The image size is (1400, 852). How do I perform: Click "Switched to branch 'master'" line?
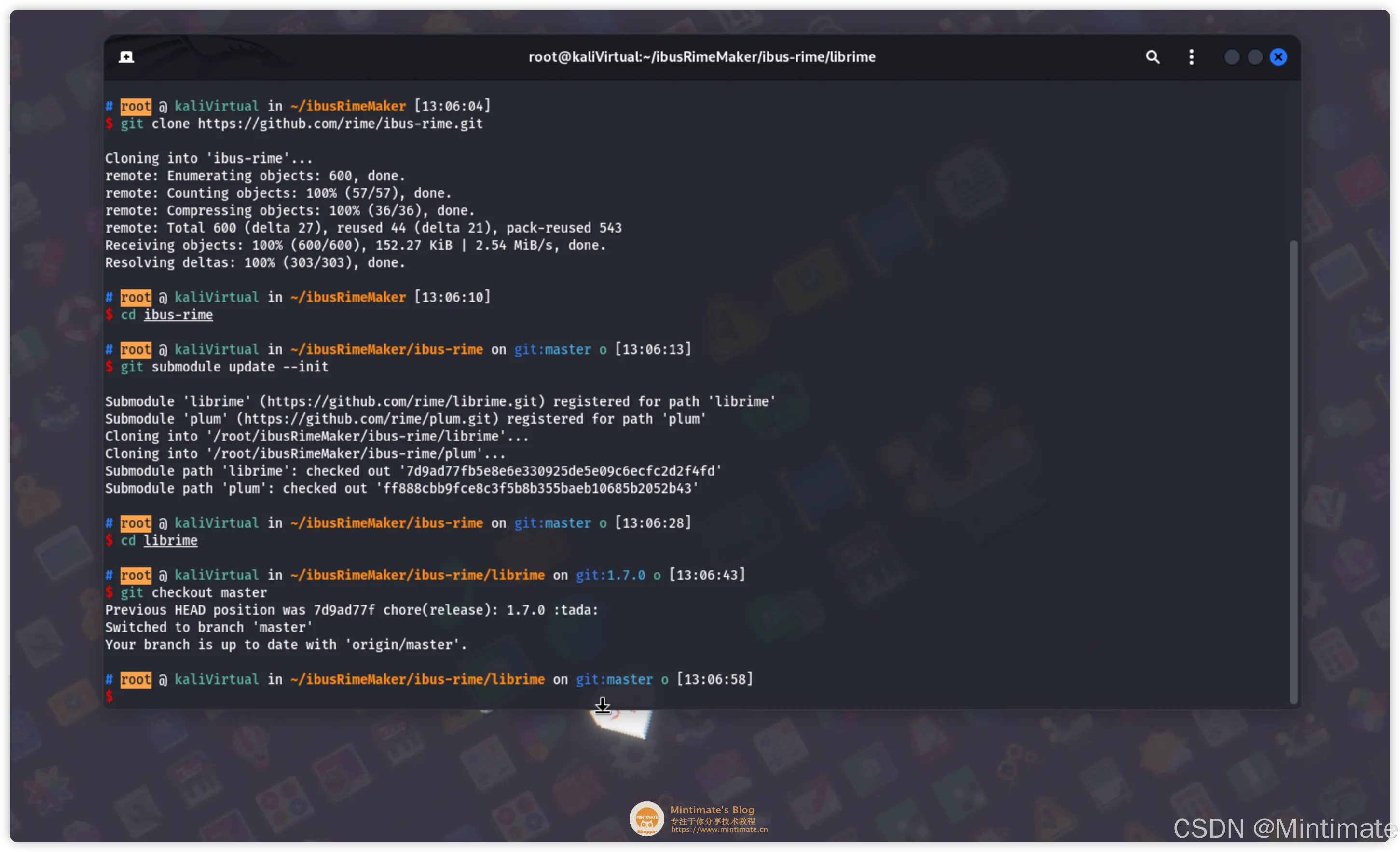(208, 628)
